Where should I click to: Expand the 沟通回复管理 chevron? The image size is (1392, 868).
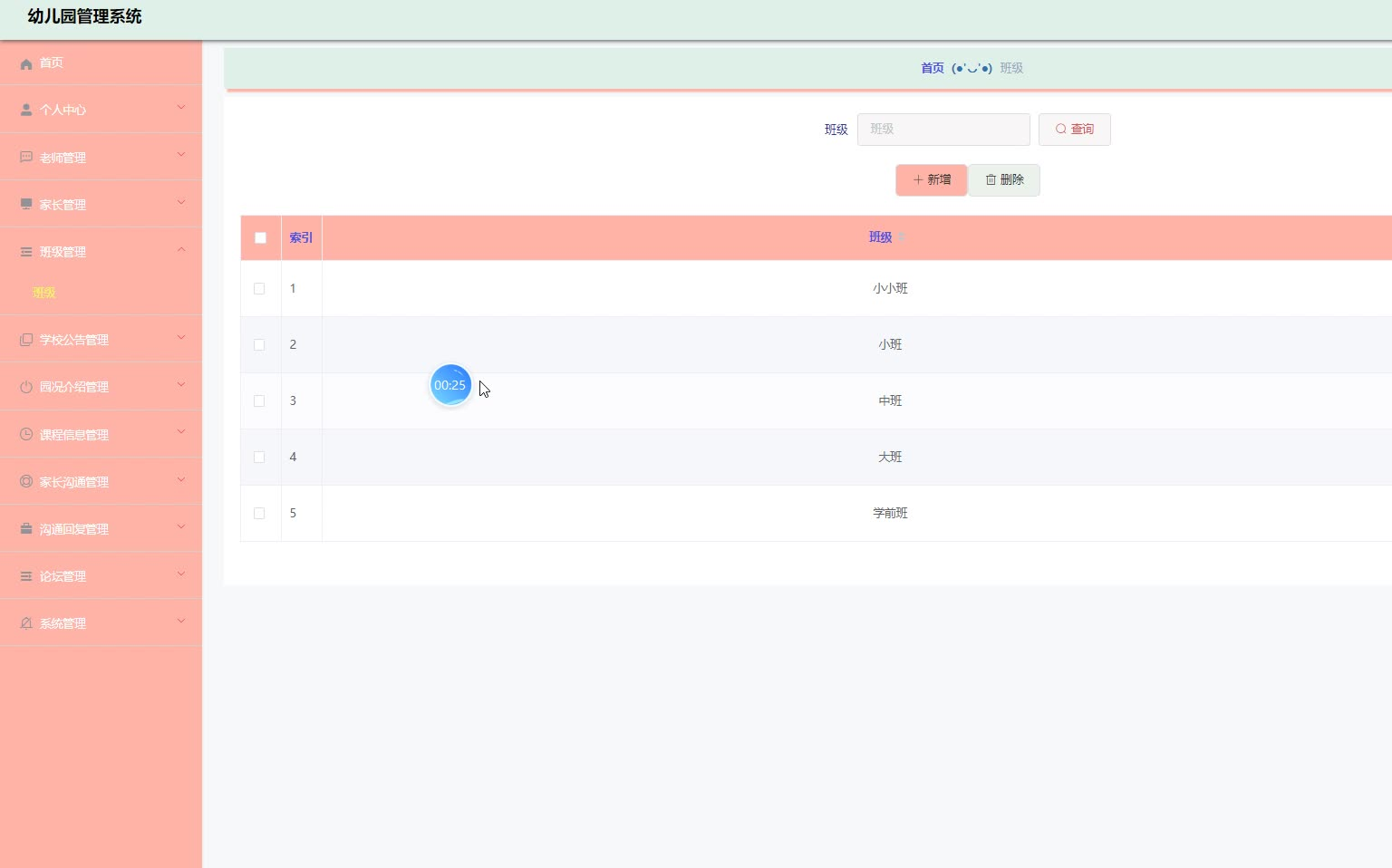pyautogui.click(x=181, y=526)
